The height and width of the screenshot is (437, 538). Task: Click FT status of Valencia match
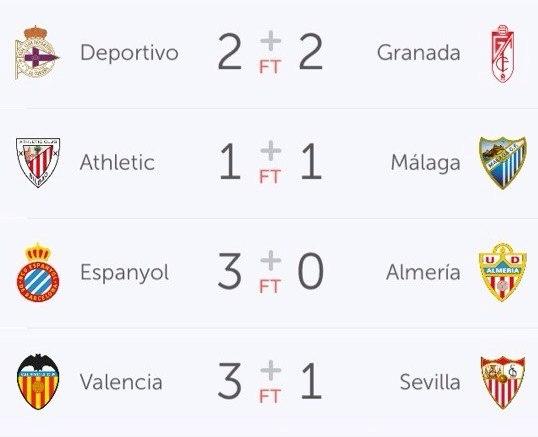[270, 396]
